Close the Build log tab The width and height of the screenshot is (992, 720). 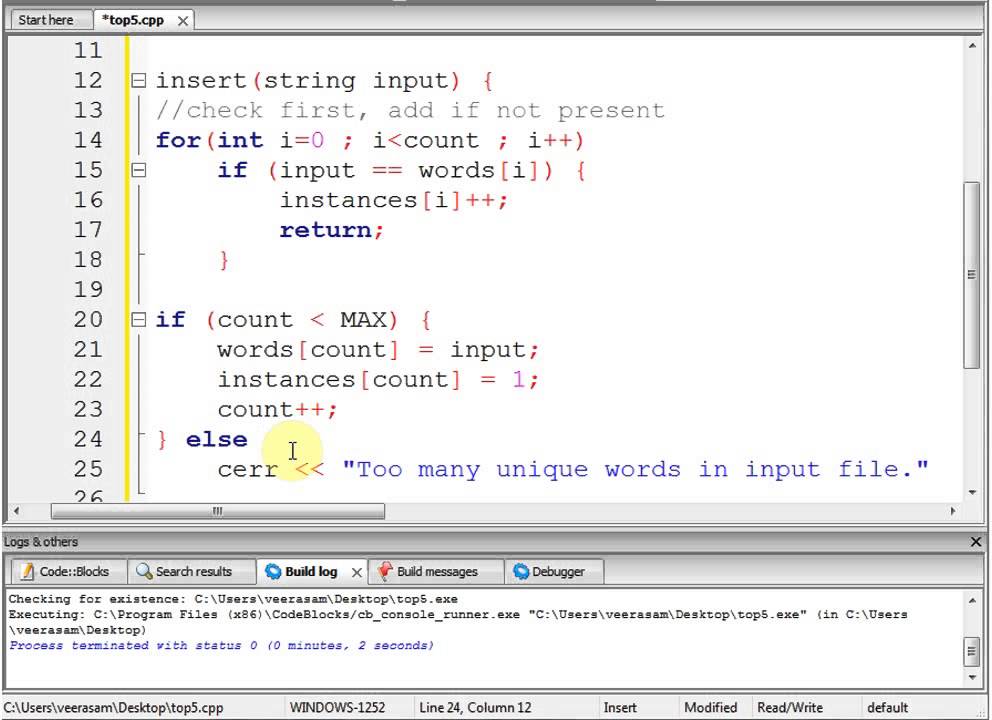click(x=357, y=572)
